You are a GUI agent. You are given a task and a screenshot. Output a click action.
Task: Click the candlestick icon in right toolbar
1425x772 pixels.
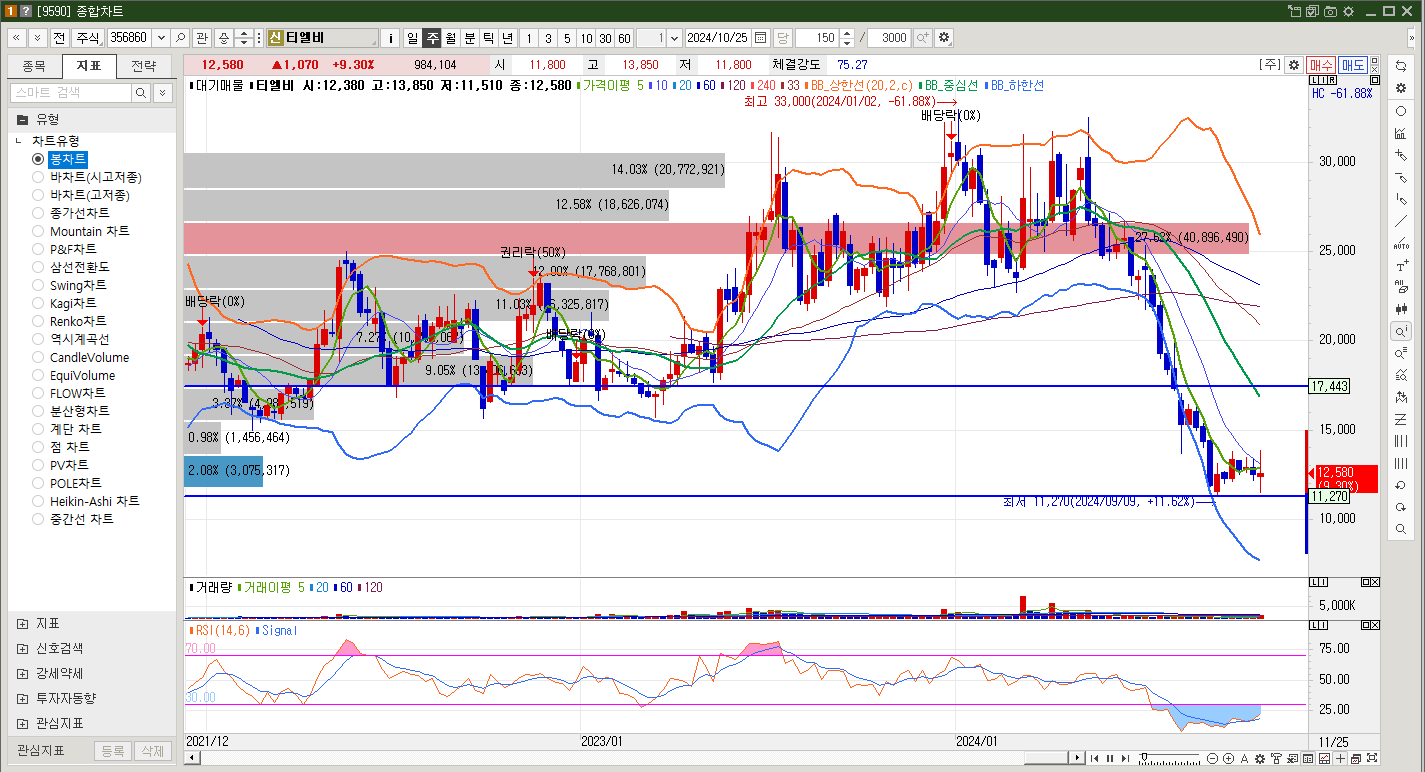(x=1400, y=308)
